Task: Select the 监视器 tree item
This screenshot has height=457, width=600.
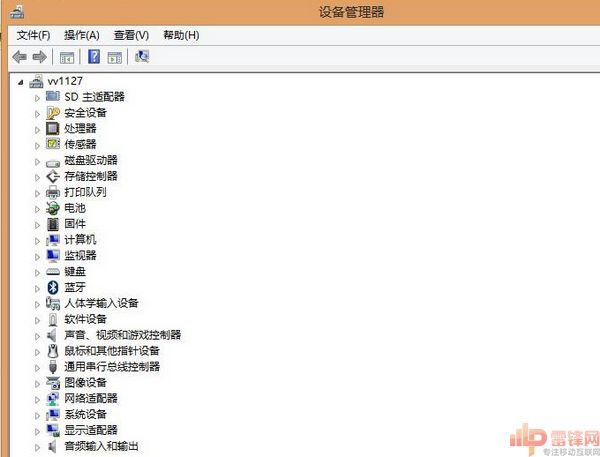Action: [80, 256]
